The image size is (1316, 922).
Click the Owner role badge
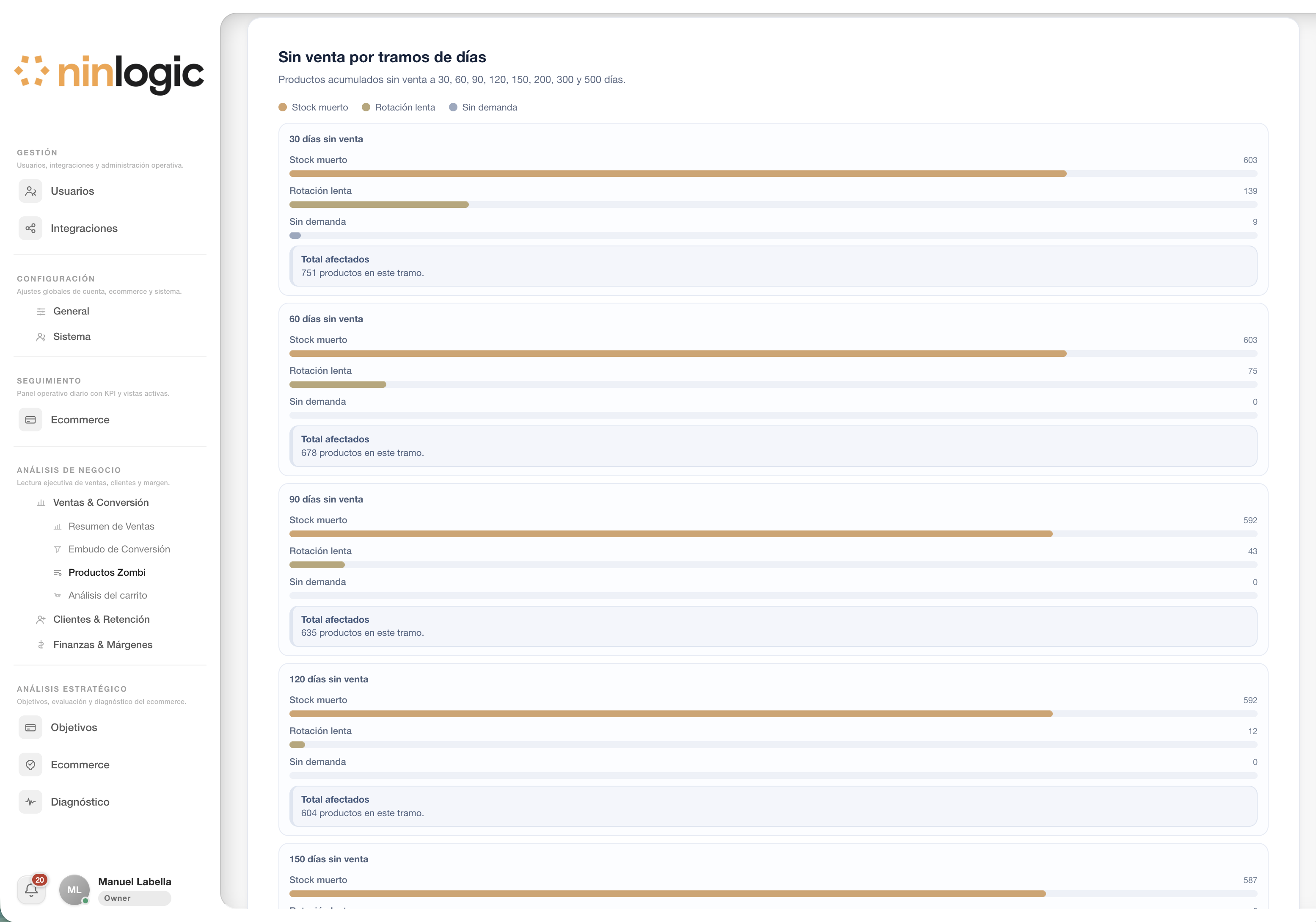(x=135, y=898)
